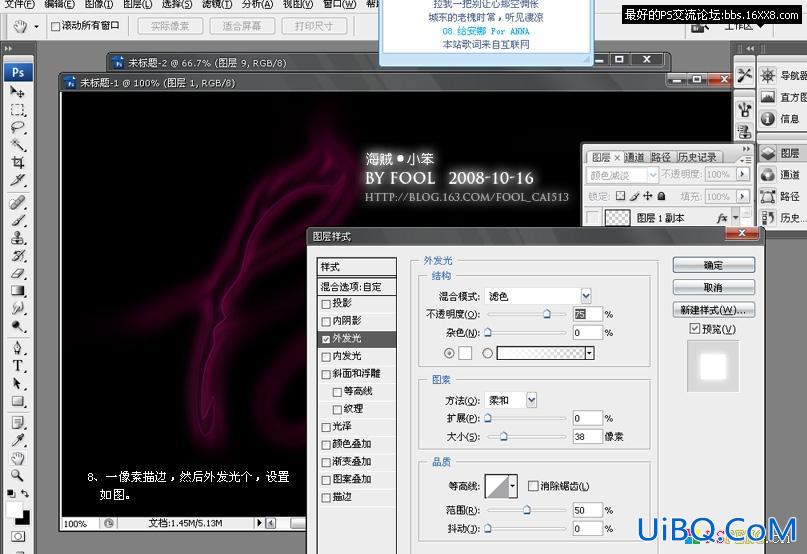The width and height of the screenshot is (807, 554).
Task: Uncheck the 外发光 outer glow style
Action: click(326, 339)
